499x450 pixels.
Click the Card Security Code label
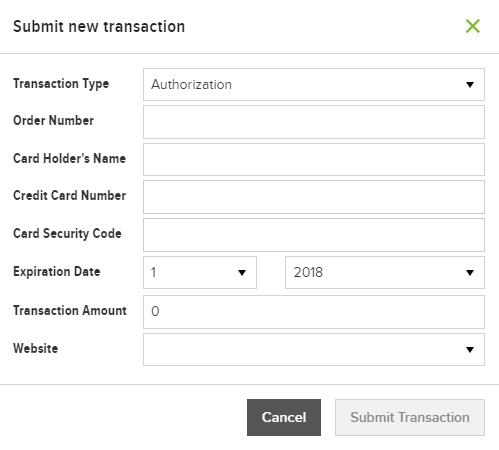tap(67, 234)
